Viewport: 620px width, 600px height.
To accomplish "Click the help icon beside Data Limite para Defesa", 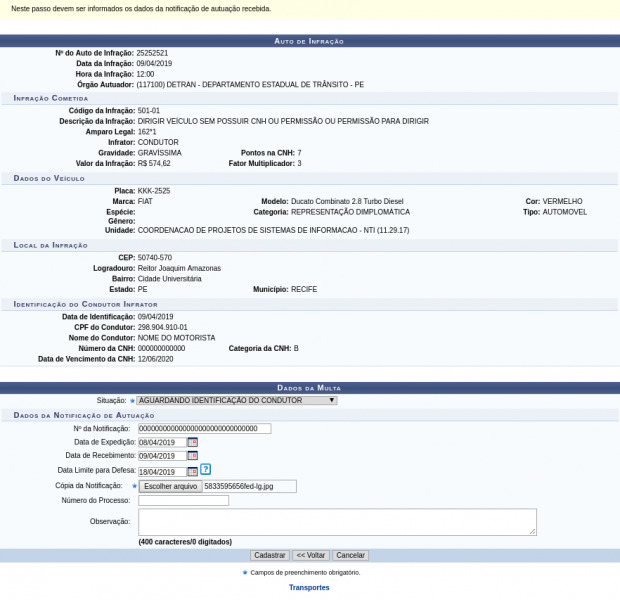I will 205,469.
